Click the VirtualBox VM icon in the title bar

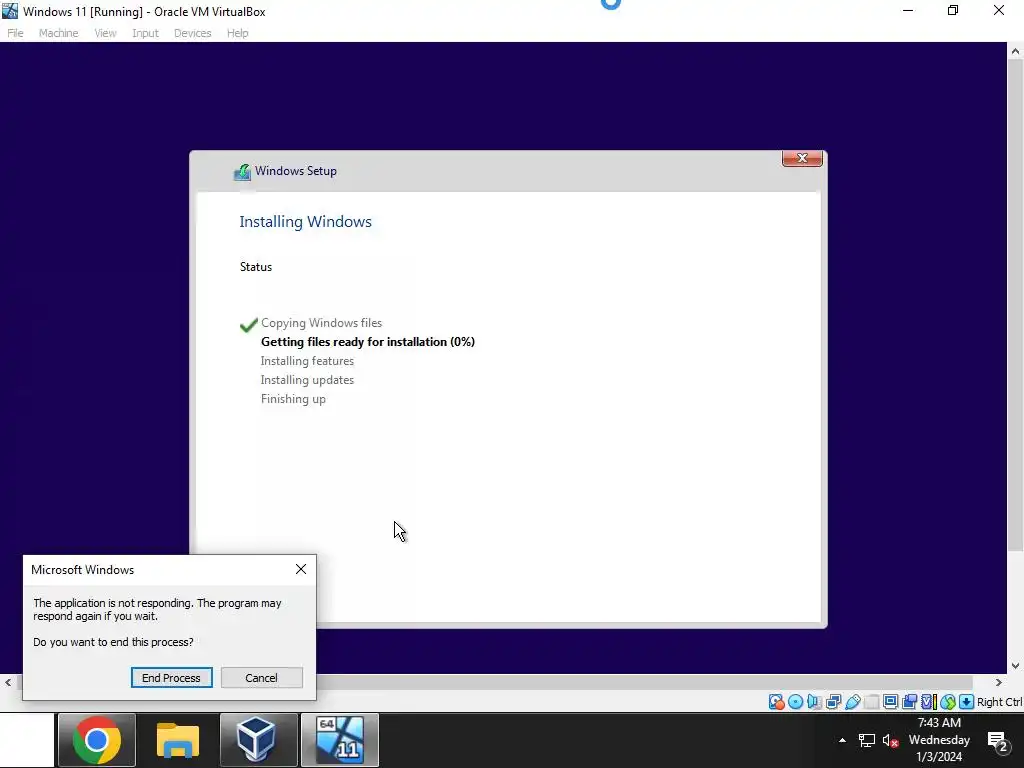10,10
